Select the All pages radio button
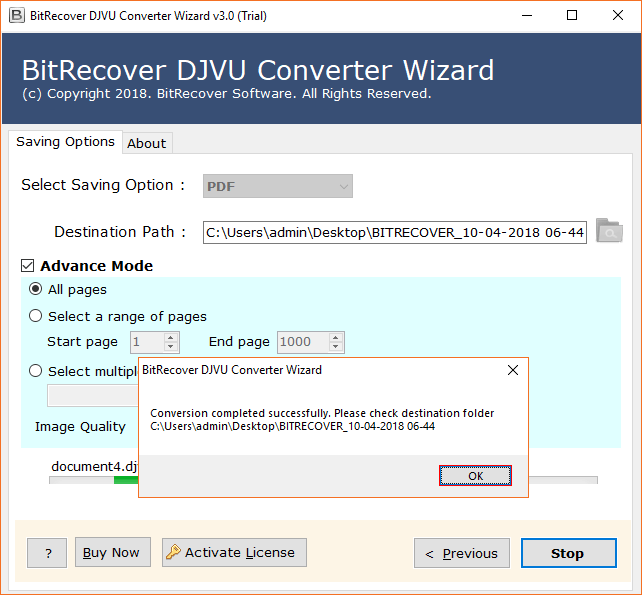The width and height of the screenshot is (642, 595). coord(36,289)
